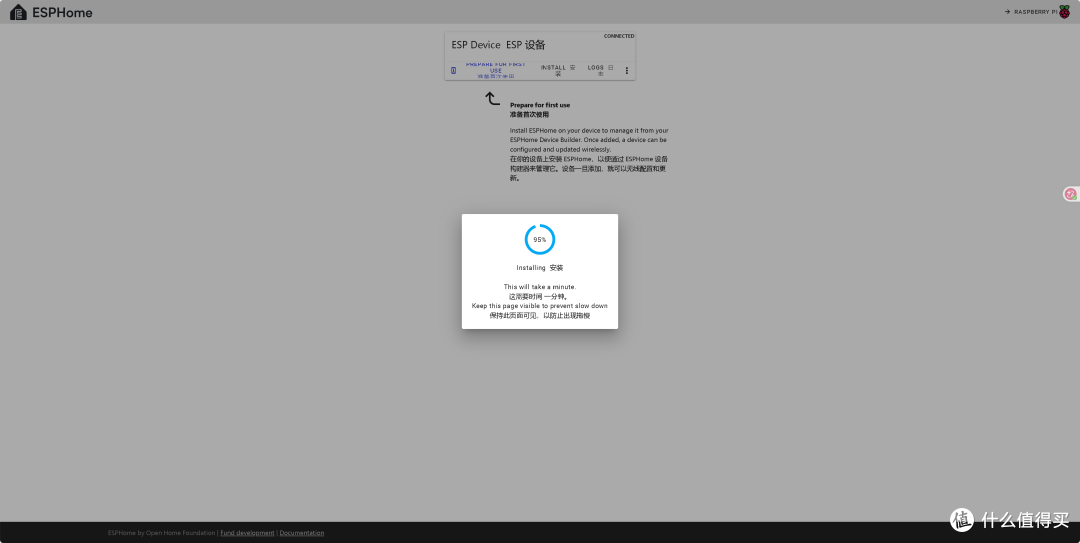Click the PREPARE FOR FIRST USE button
Screen dimensions: 1080x543
pyautogui.click(x=495, y=70)
